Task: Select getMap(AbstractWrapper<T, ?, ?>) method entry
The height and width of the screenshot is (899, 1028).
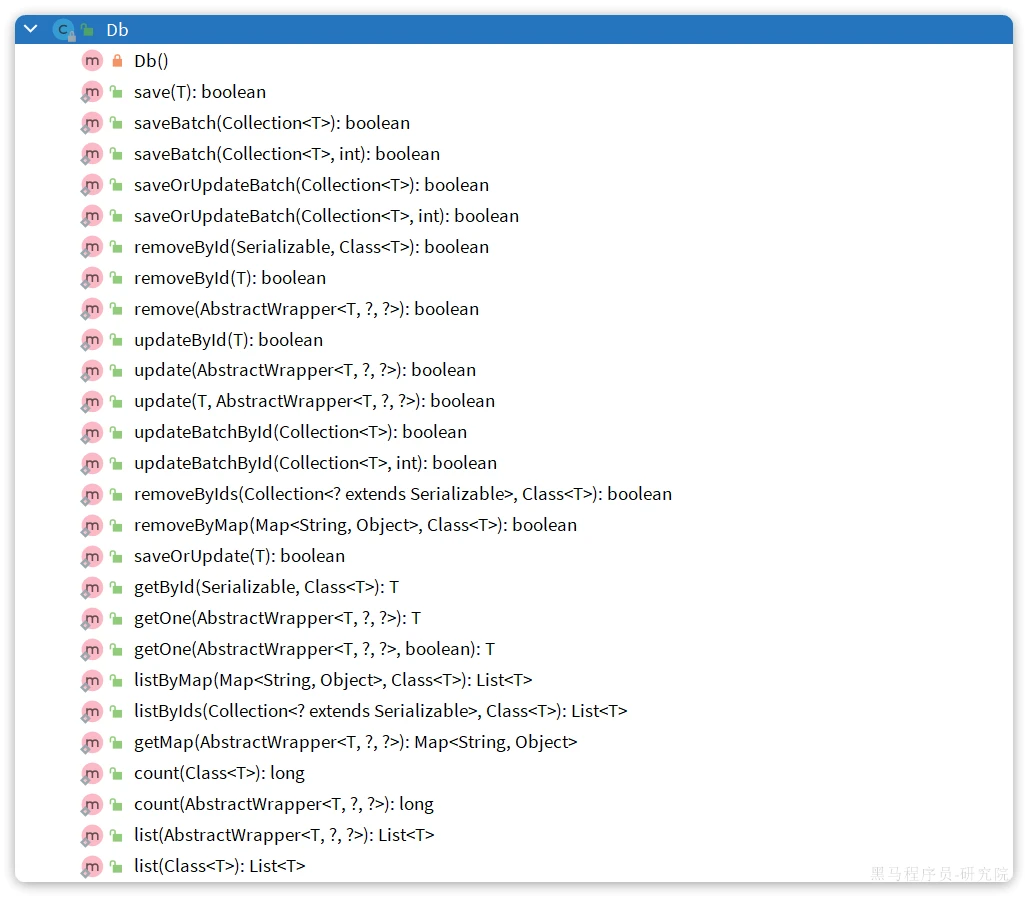Action: [355, 742]
